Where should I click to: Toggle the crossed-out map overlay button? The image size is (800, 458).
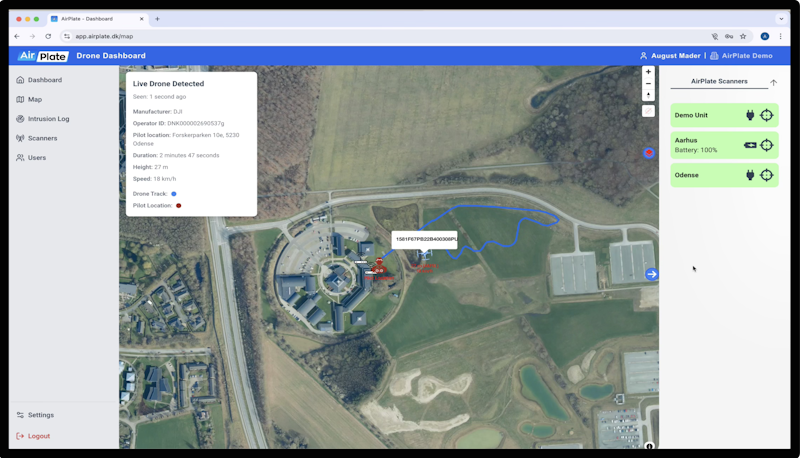(648, 111)
